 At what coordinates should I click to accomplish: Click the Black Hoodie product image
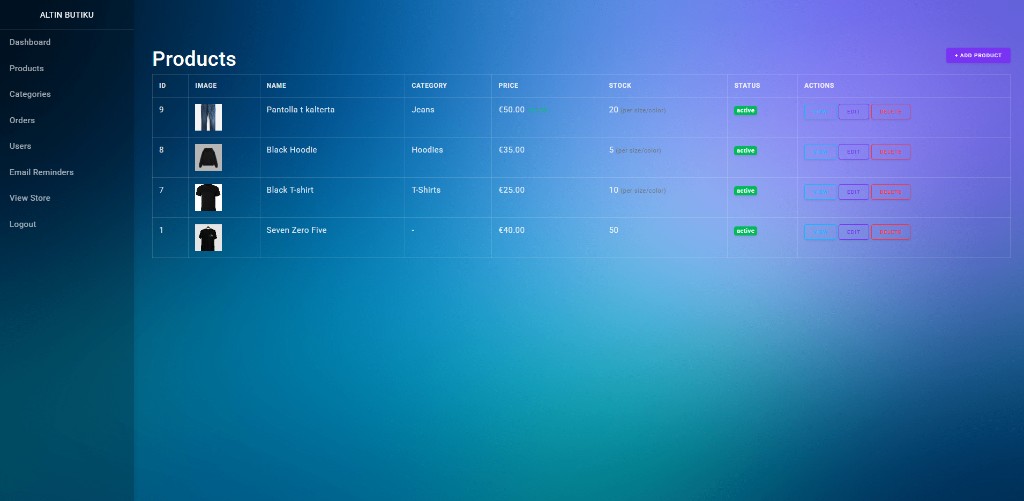point(208,157)
